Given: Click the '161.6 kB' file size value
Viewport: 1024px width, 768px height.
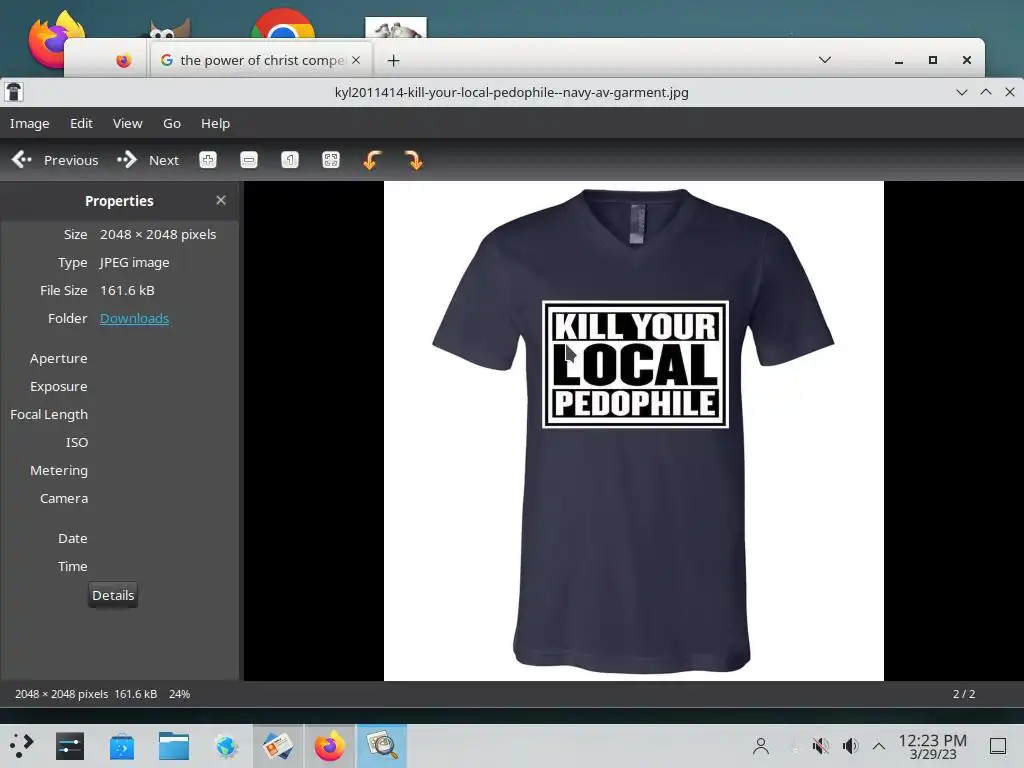Looking at the screenshot, I should [127, 291].
